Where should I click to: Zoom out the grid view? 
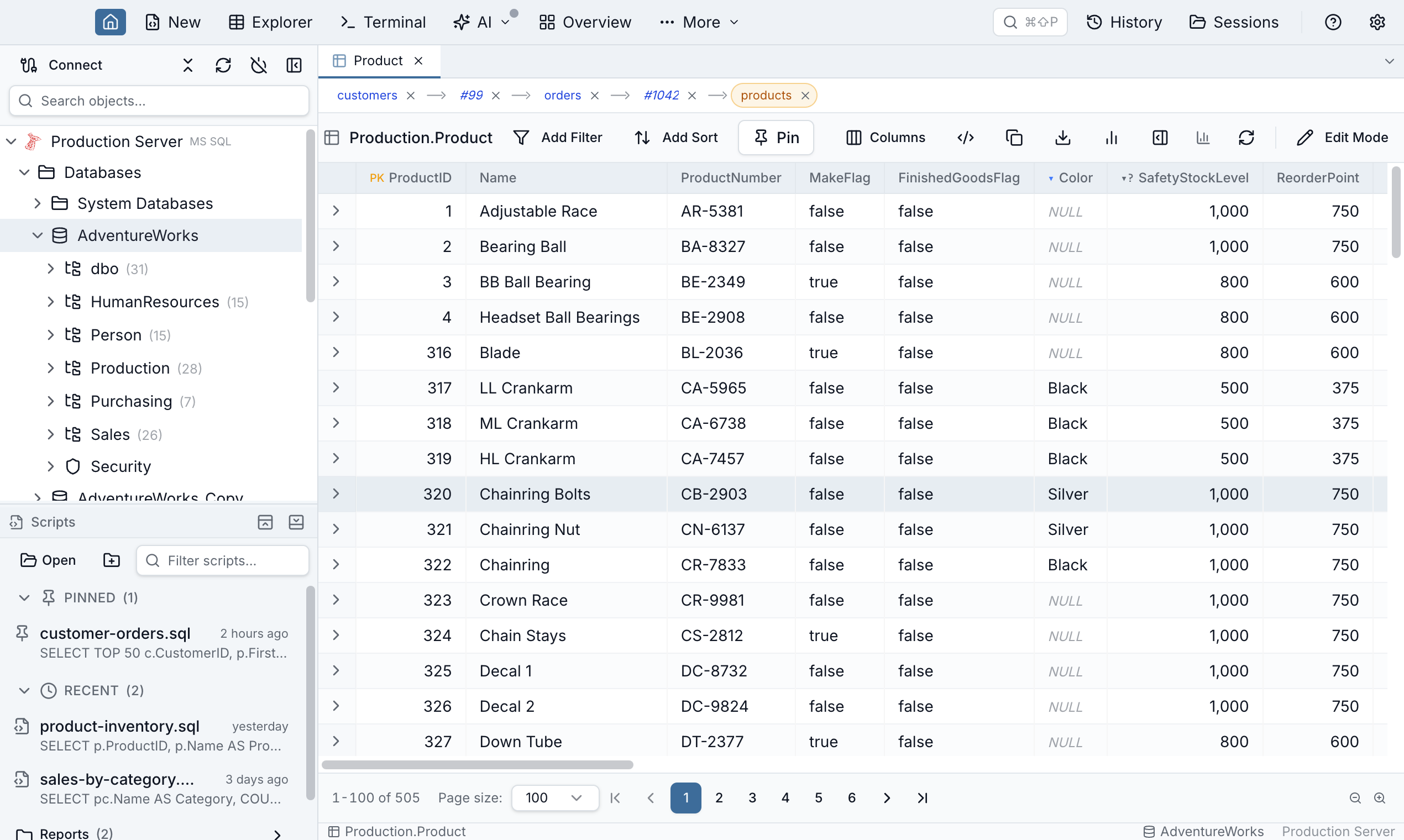[x=1355, y=797]
